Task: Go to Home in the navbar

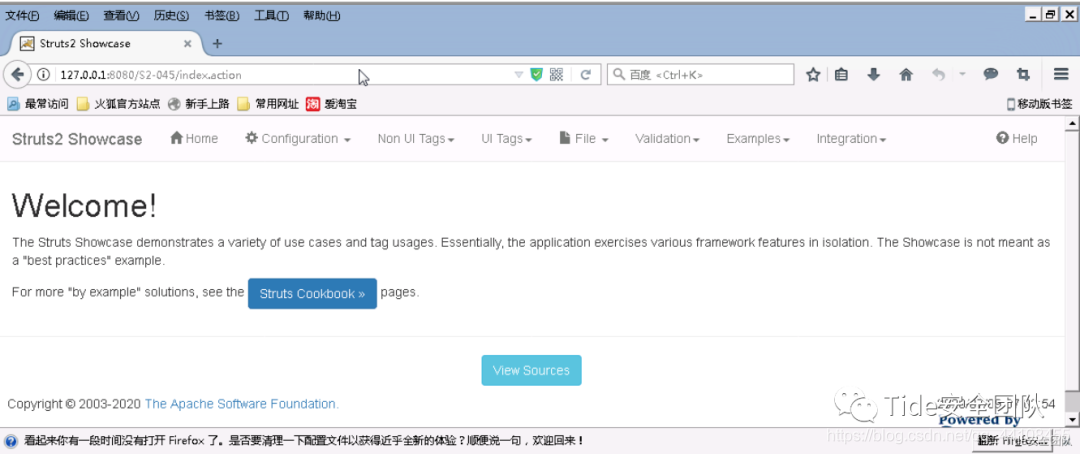Action: pyautogui.click(x=194, y=138)
